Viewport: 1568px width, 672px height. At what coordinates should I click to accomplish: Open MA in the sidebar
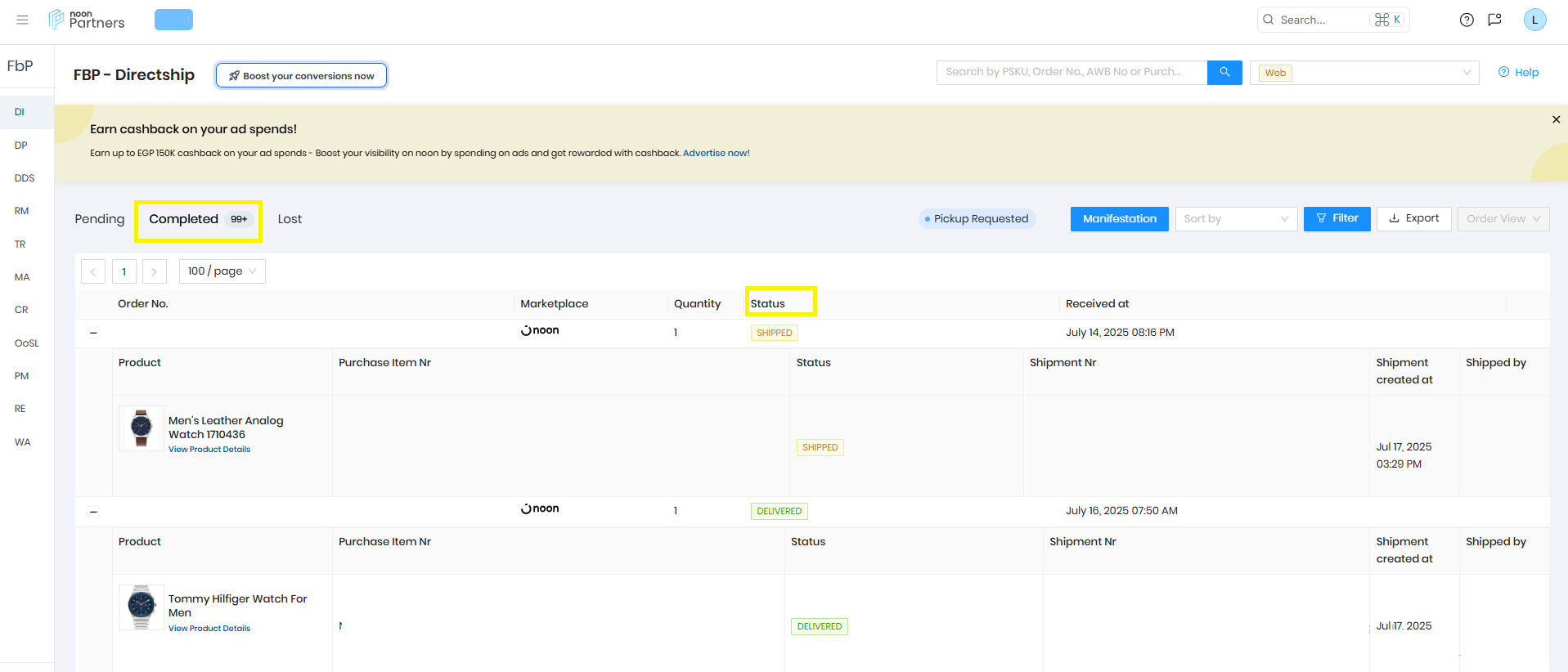pos(22,277)
